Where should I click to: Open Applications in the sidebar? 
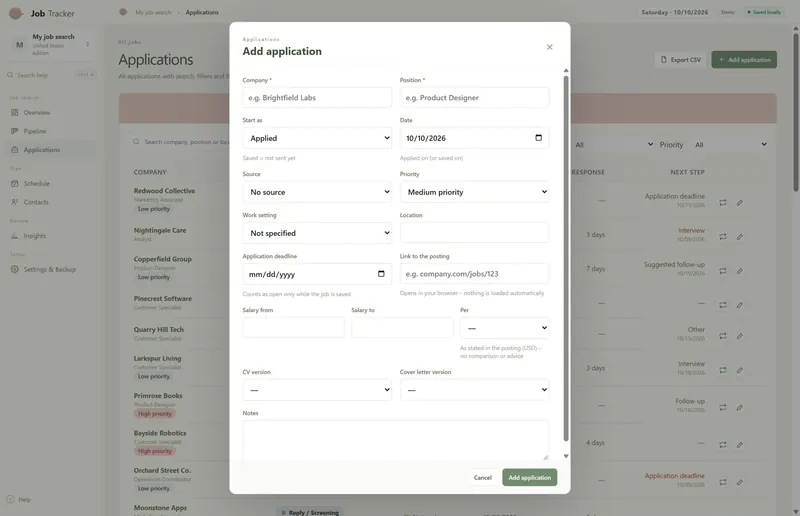(52, 150)
